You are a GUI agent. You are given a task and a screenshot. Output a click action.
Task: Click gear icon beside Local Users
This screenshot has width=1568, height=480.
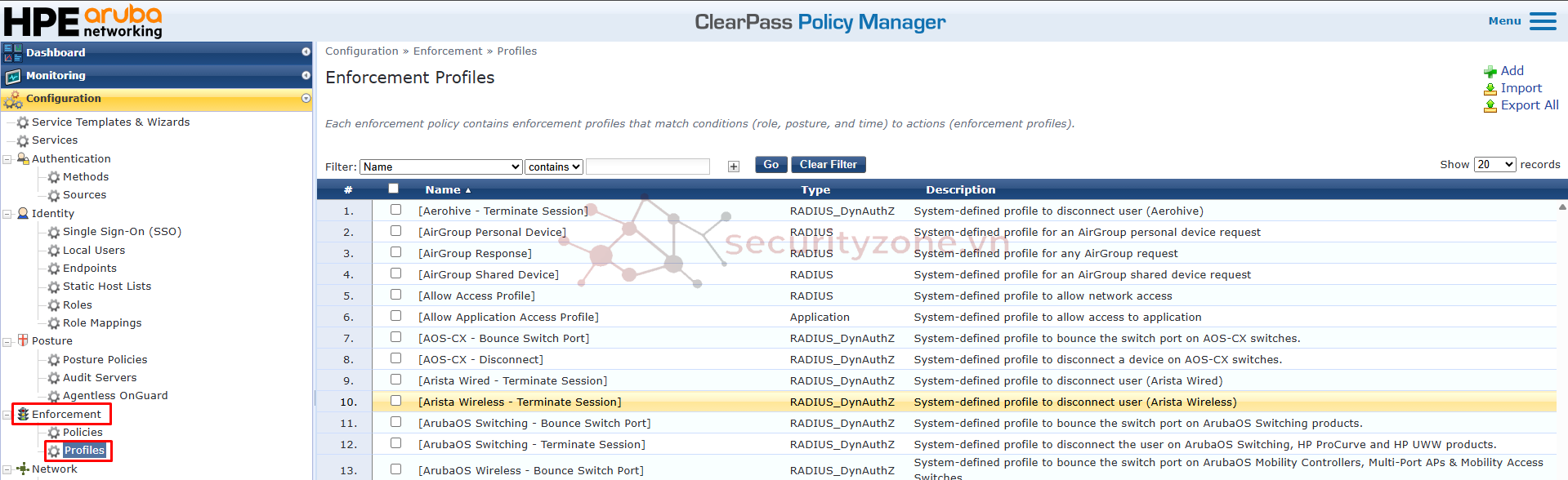(54, 251)
